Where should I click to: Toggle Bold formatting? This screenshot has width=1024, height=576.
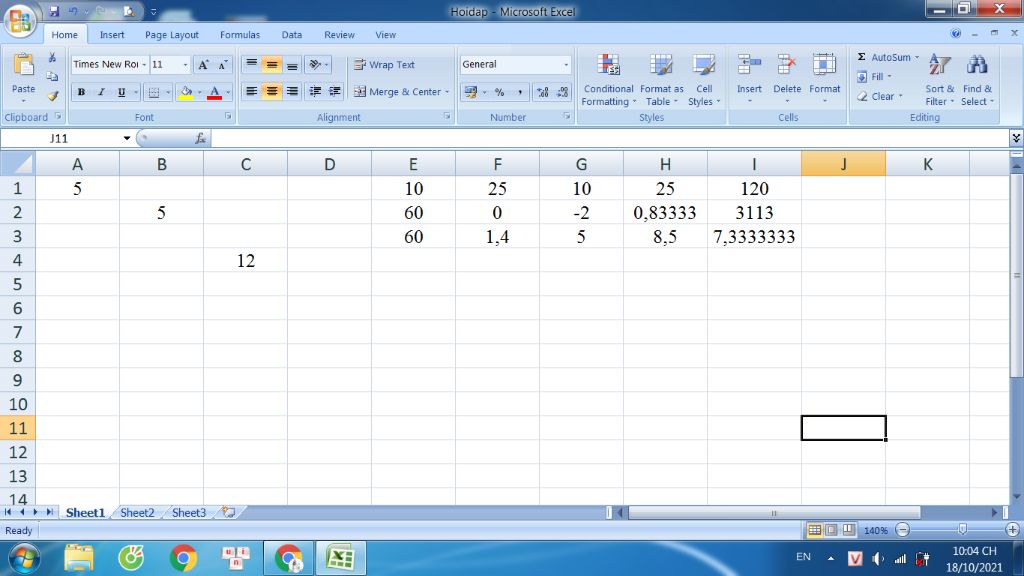[81, 92]
